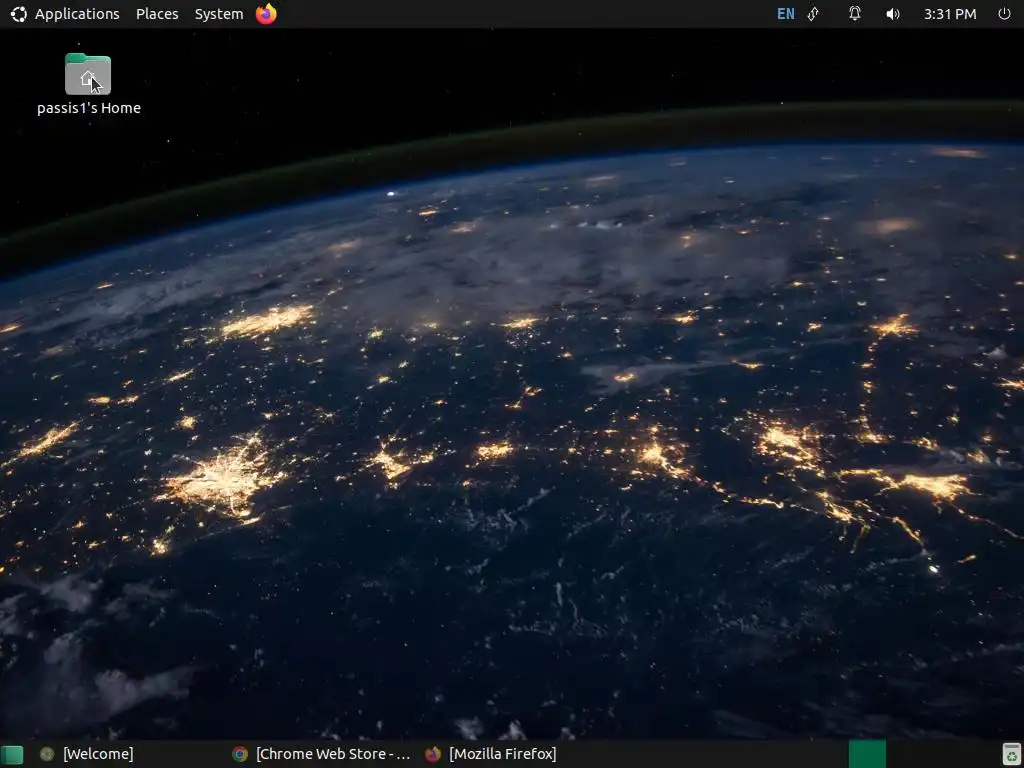Open the notifications bell
The width and height of the screenshot is (1024, 768).
(854, 14)
